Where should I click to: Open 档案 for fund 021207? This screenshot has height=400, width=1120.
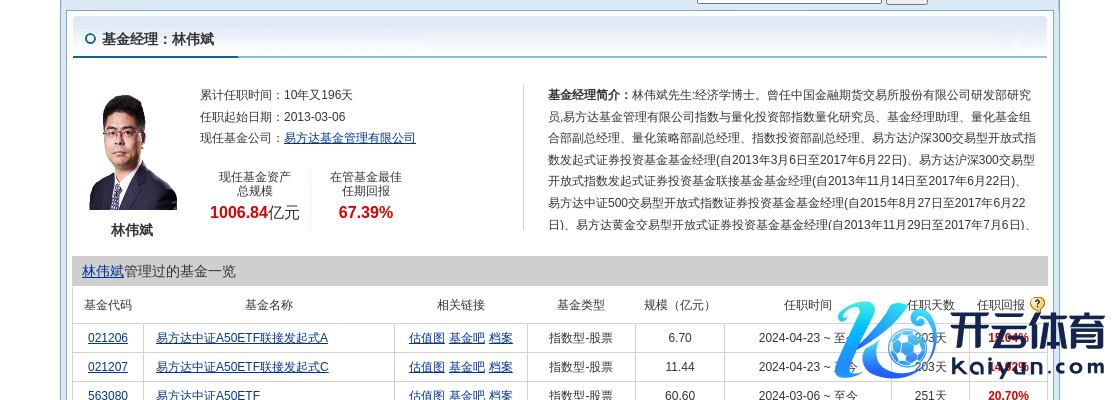[x=501, y=367]
